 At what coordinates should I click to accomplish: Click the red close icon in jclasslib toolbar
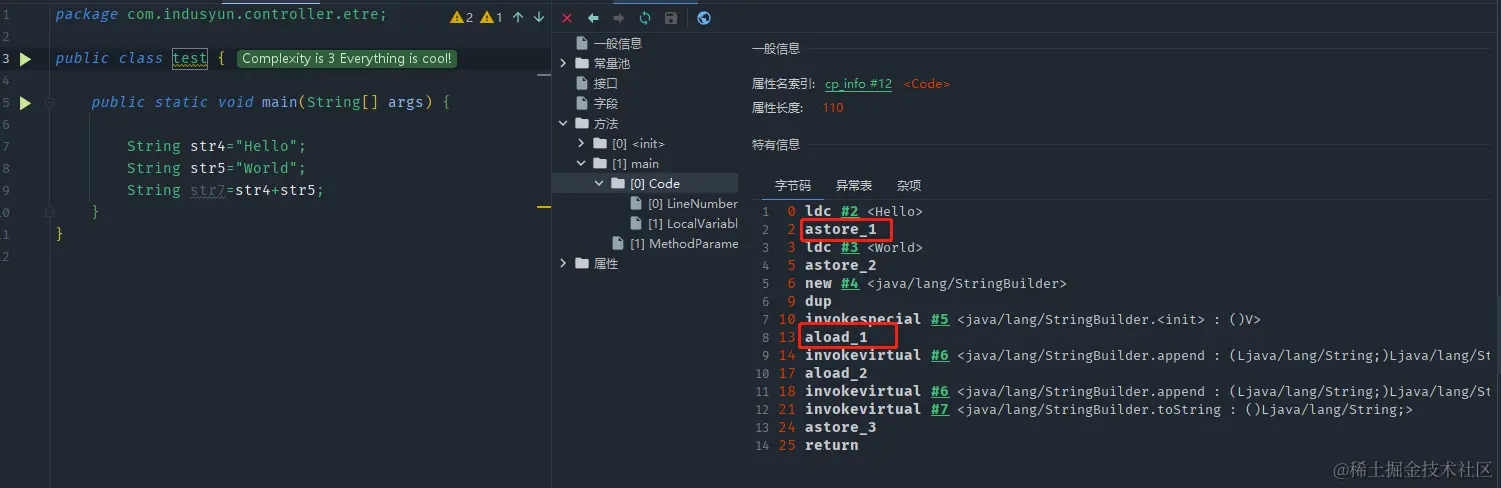567,18
